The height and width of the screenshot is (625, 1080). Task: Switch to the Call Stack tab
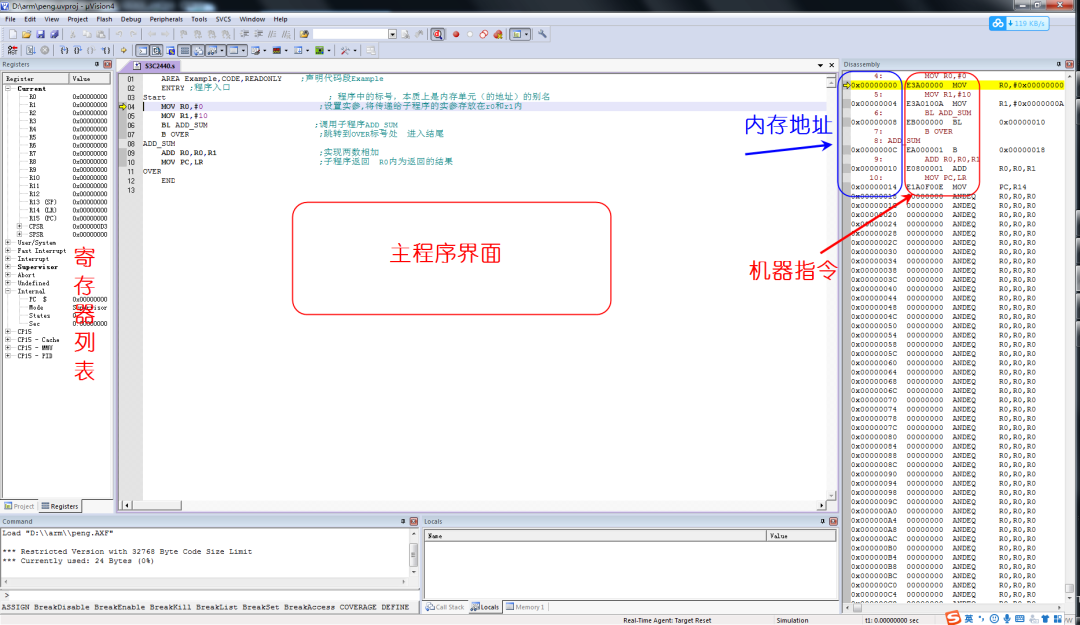pos(445,607)
